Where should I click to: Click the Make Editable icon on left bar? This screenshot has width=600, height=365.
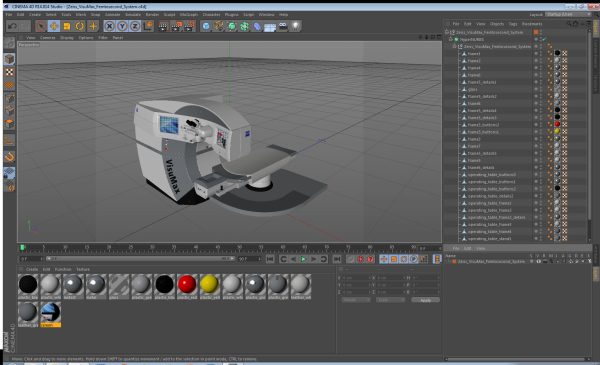click(10, 43)
